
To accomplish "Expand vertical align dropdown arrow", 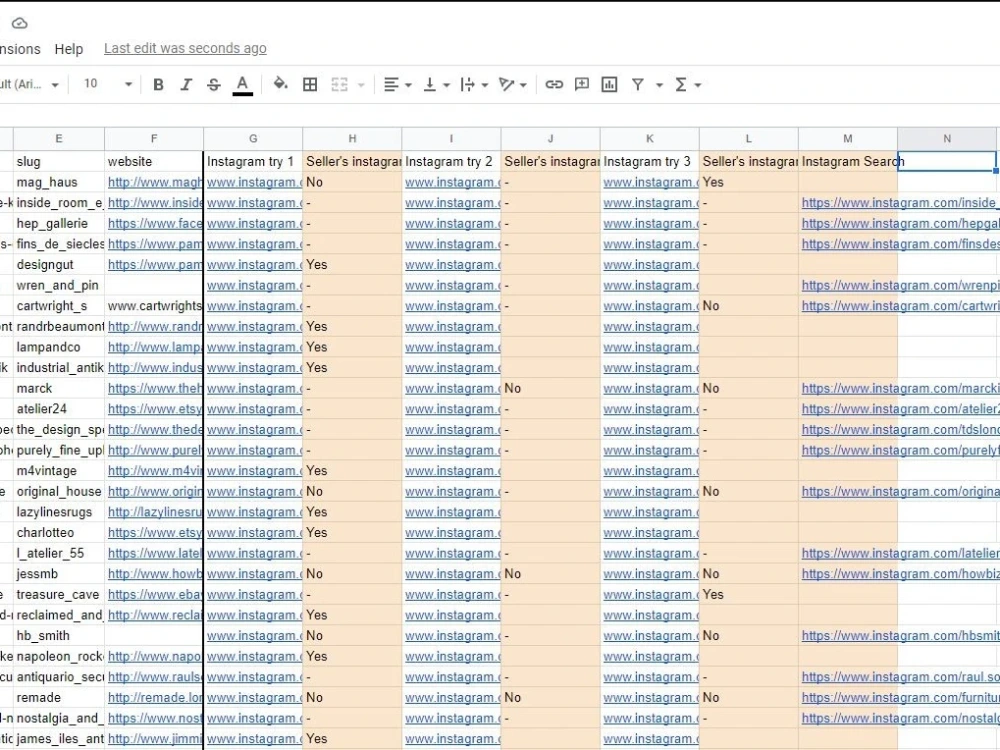I will [446, 85].
